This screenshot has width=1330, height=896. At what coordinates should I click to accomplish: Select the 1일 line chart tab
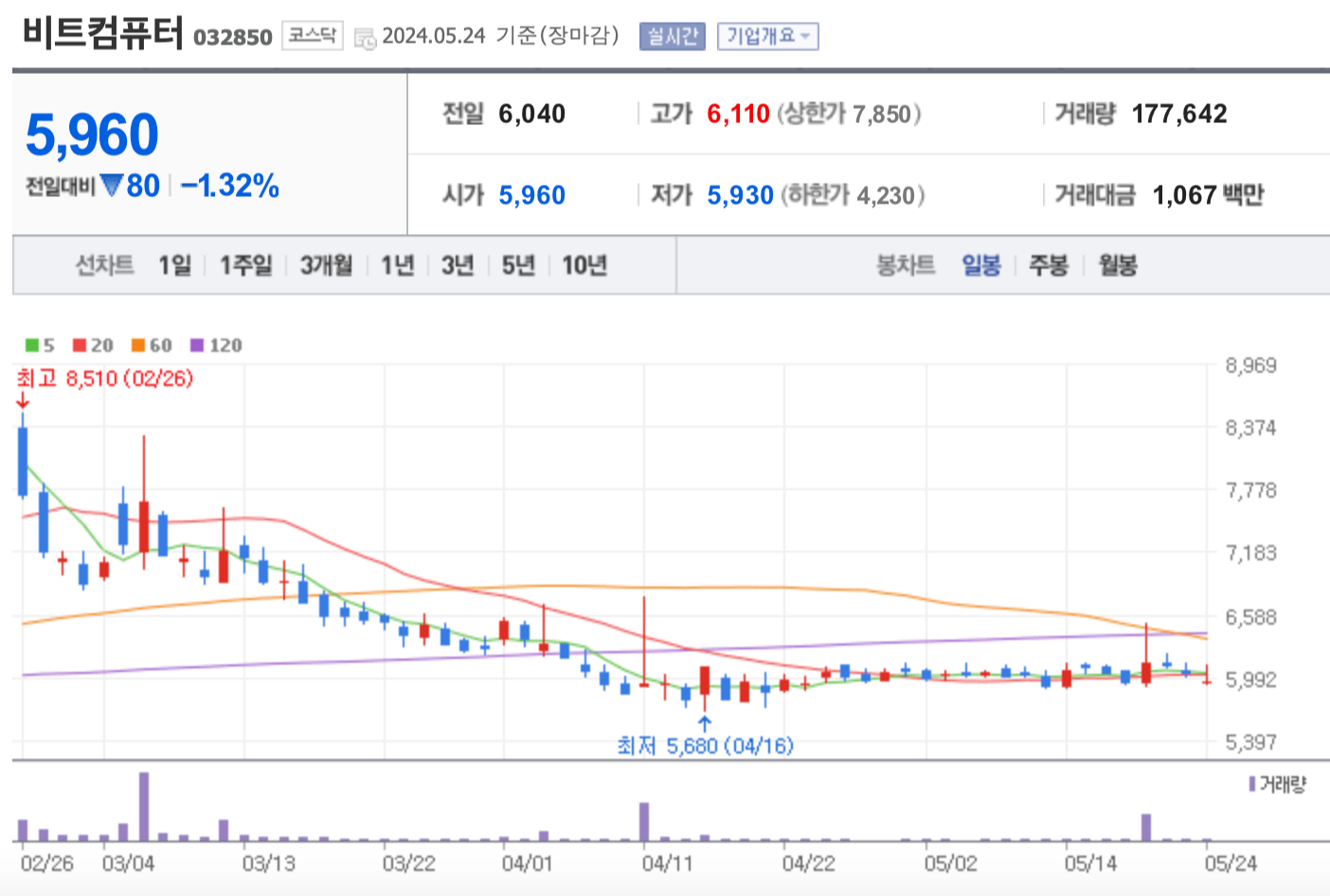tap(174, 265)
